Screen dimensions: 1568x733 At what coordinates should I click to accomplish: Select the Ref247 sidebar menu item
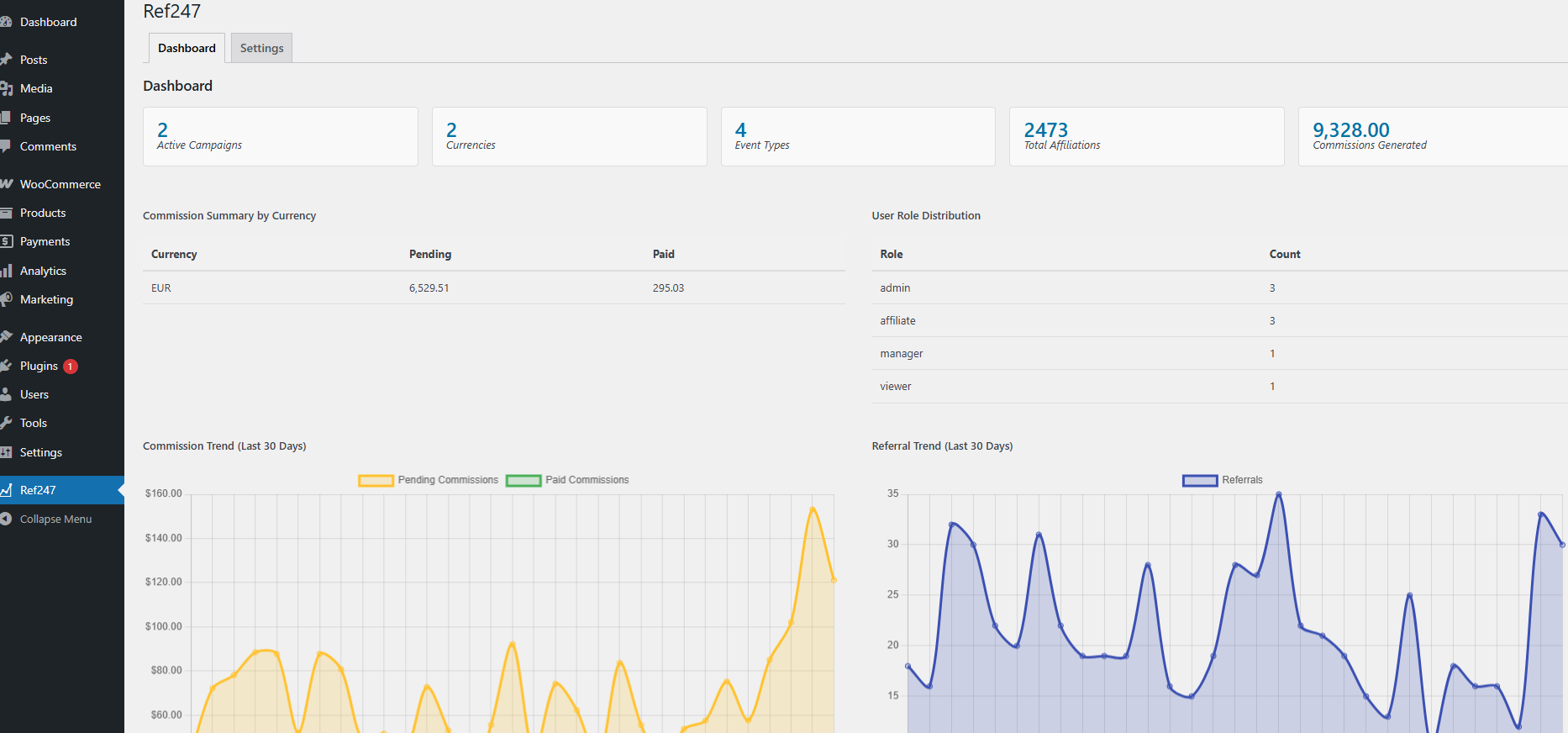[62, 490]
